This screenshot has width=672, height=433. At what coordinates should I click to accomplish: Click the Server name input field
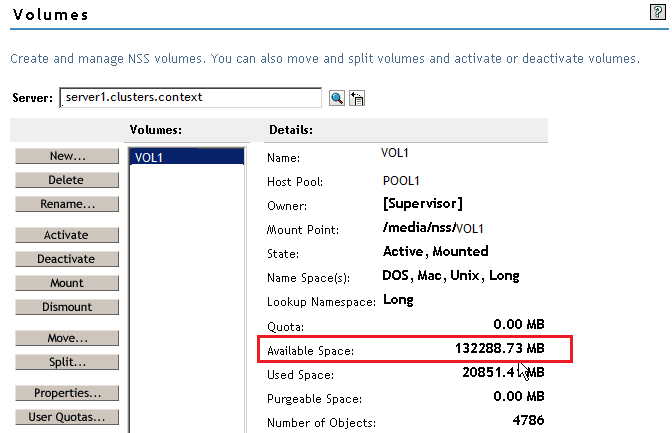tap(190, 97)
